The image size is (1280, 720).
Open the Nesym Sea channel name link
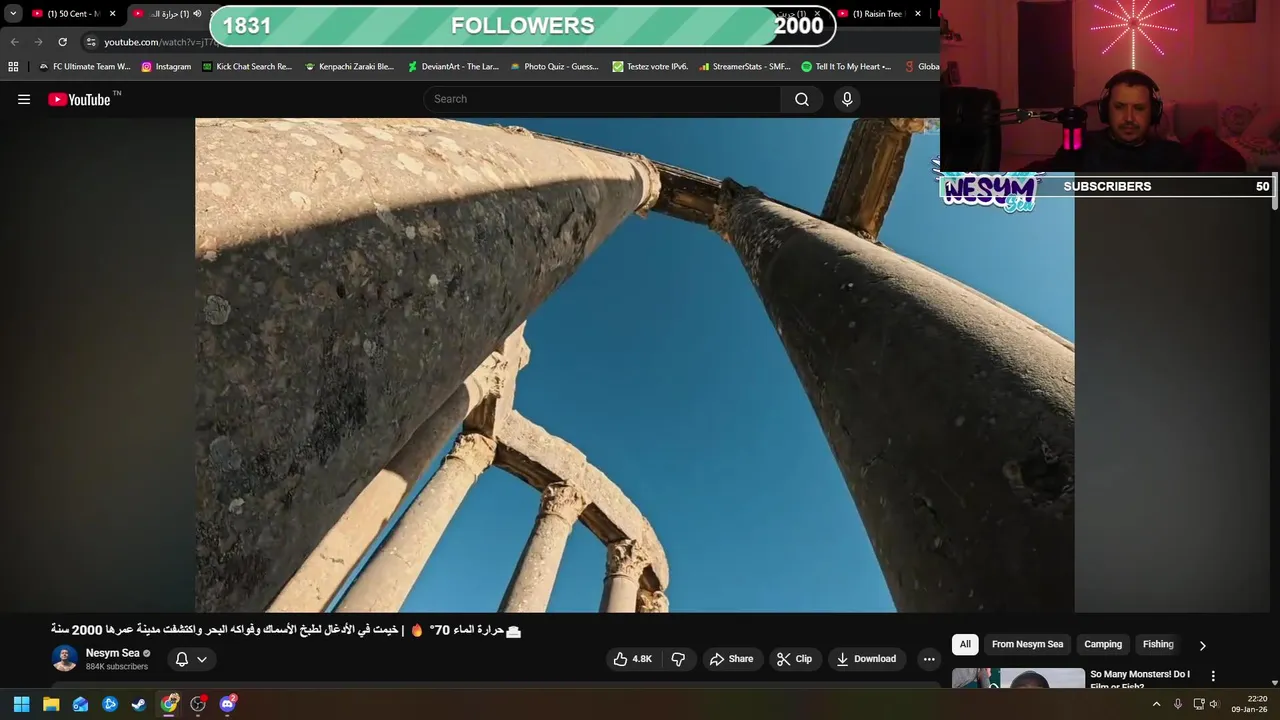click(112, 653)
